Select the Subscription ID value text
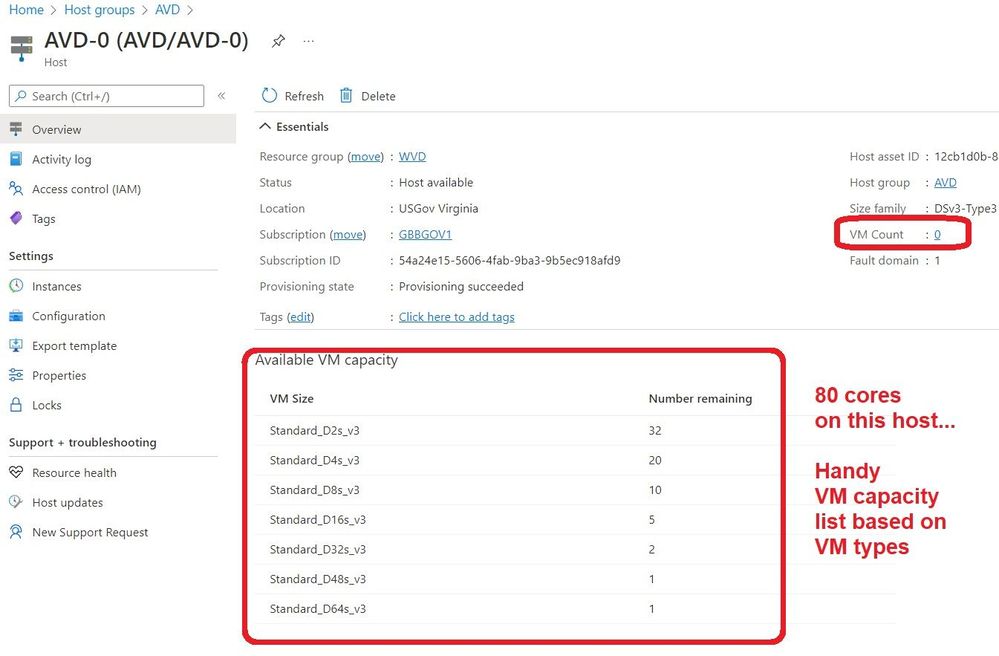 (509, 260)
